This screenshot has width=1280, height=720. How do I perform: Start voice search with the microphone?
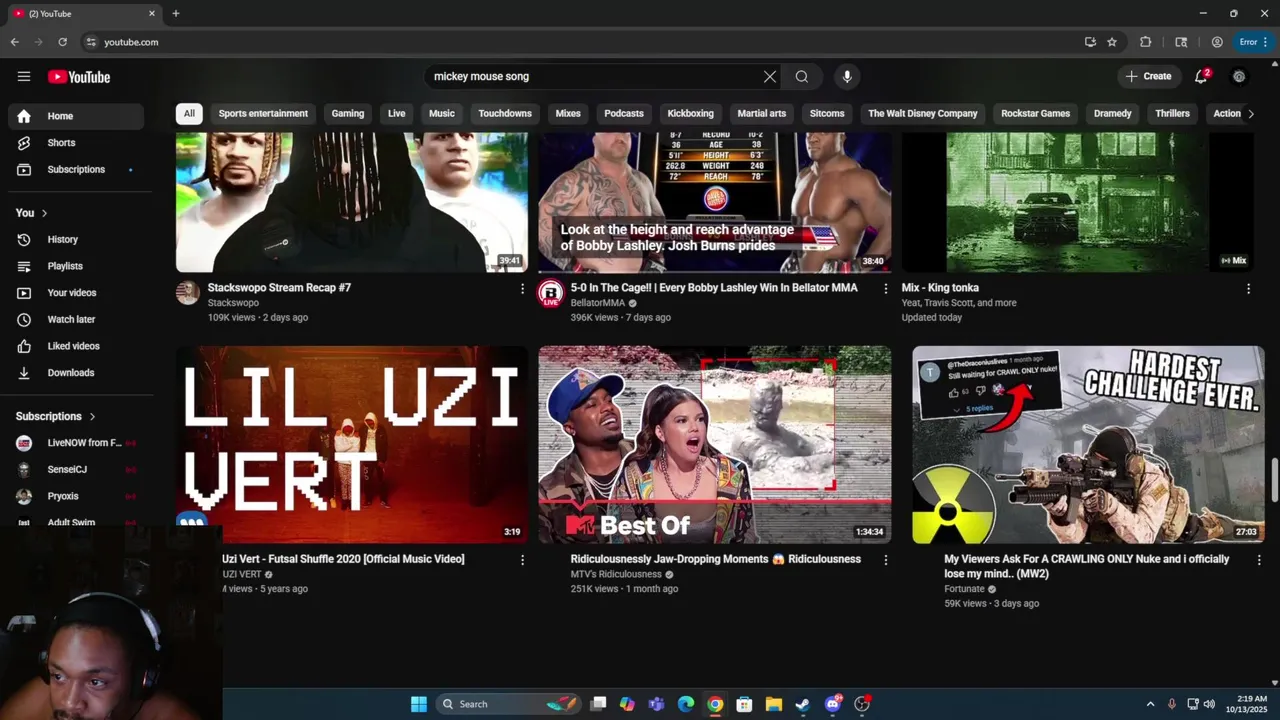pos(847,76)
